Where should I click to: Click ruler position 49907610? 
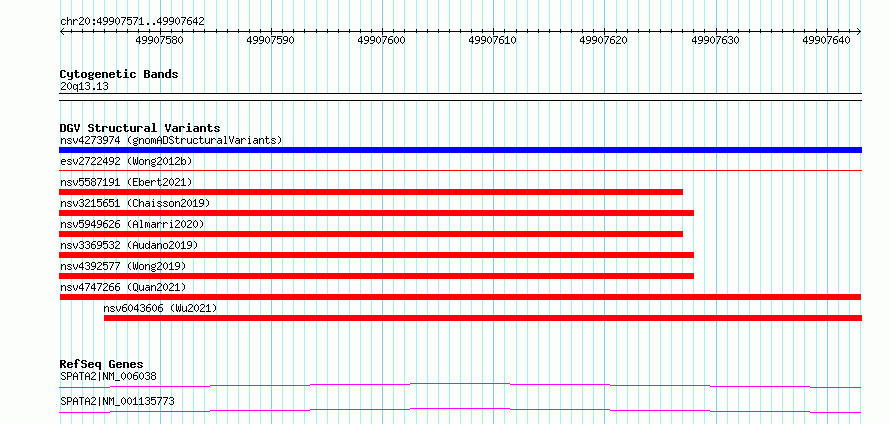[493, 41]
